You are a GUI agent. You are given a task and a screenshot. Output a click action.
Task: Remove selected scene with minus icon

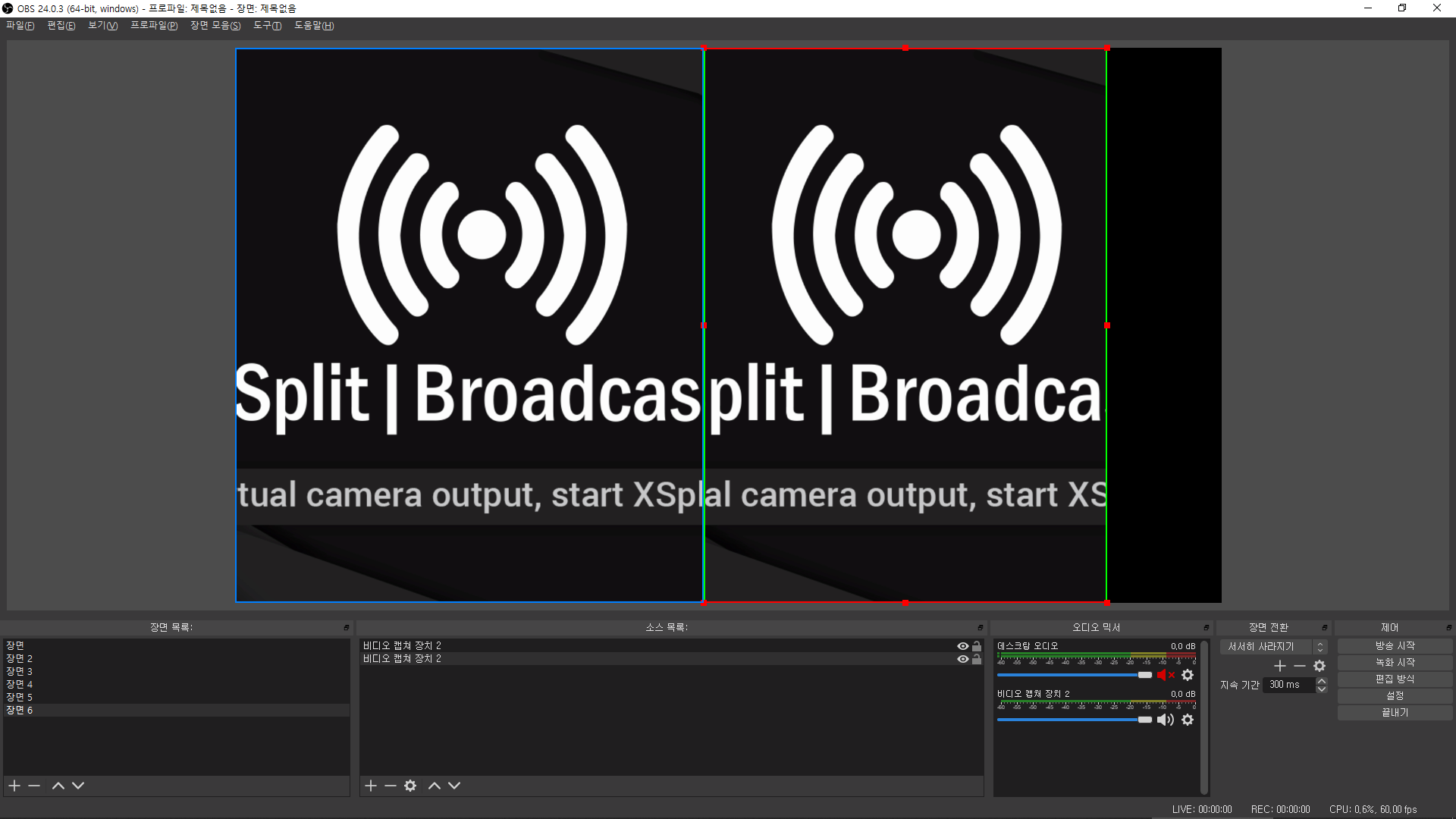coord(34,786)
